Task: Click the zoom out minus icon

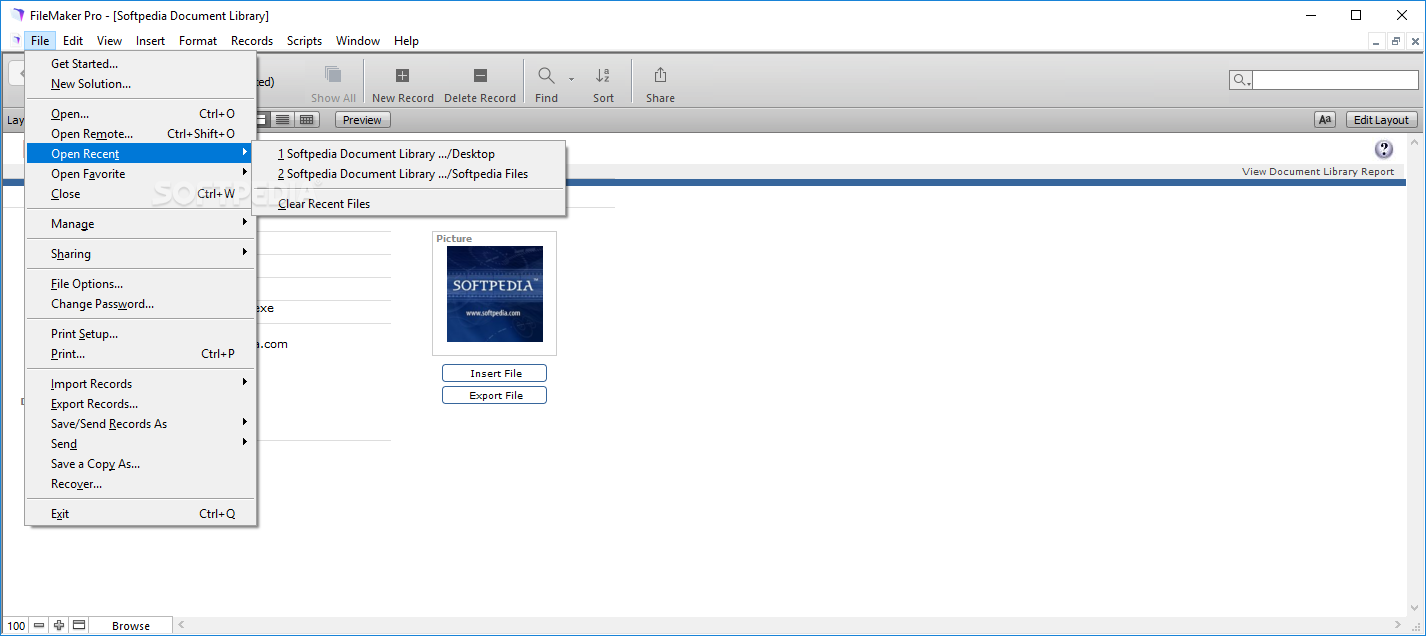Action: pos(39,626)
